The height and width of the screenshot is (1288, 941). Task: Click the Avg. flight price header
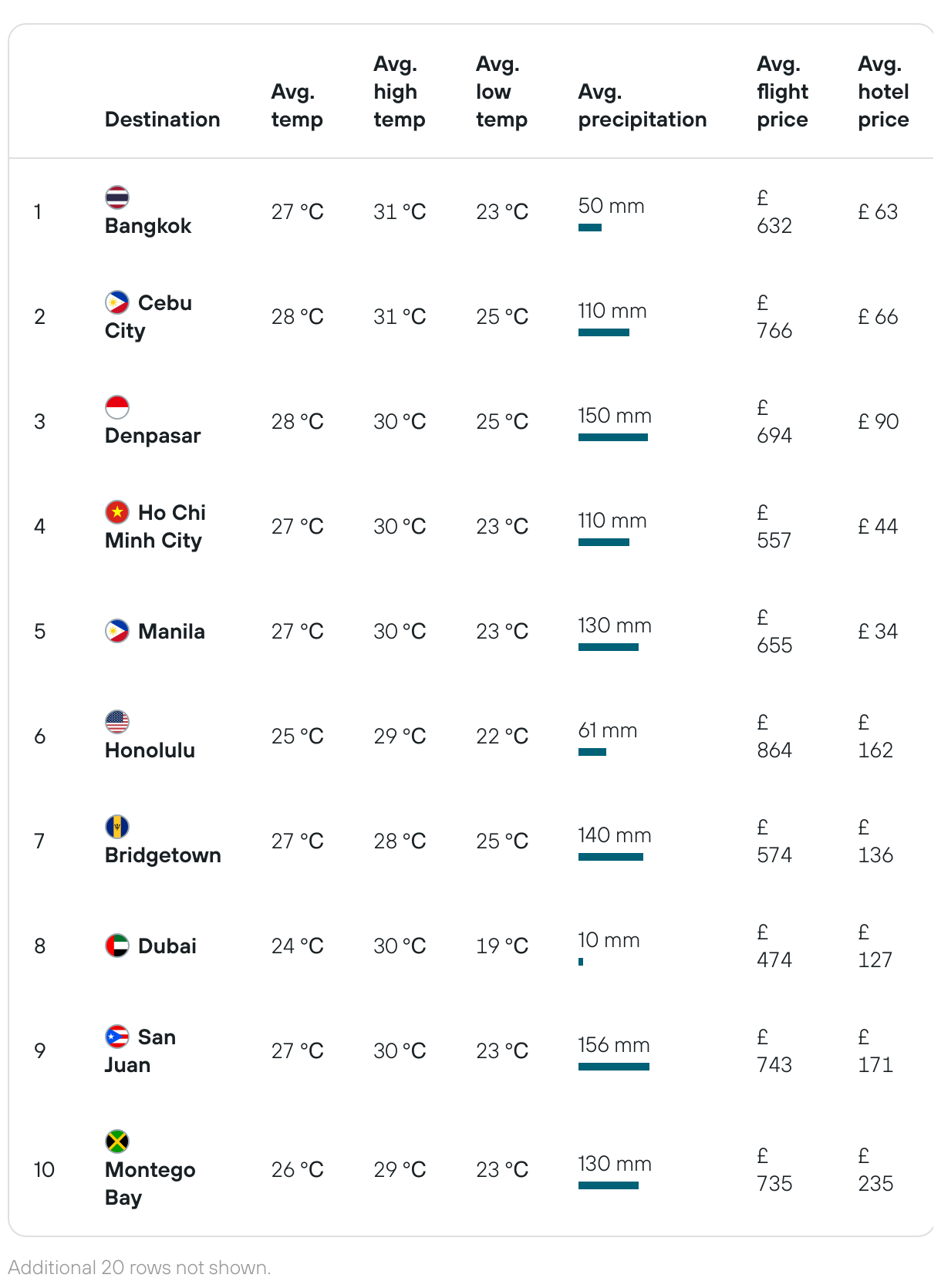click(782, 92)
